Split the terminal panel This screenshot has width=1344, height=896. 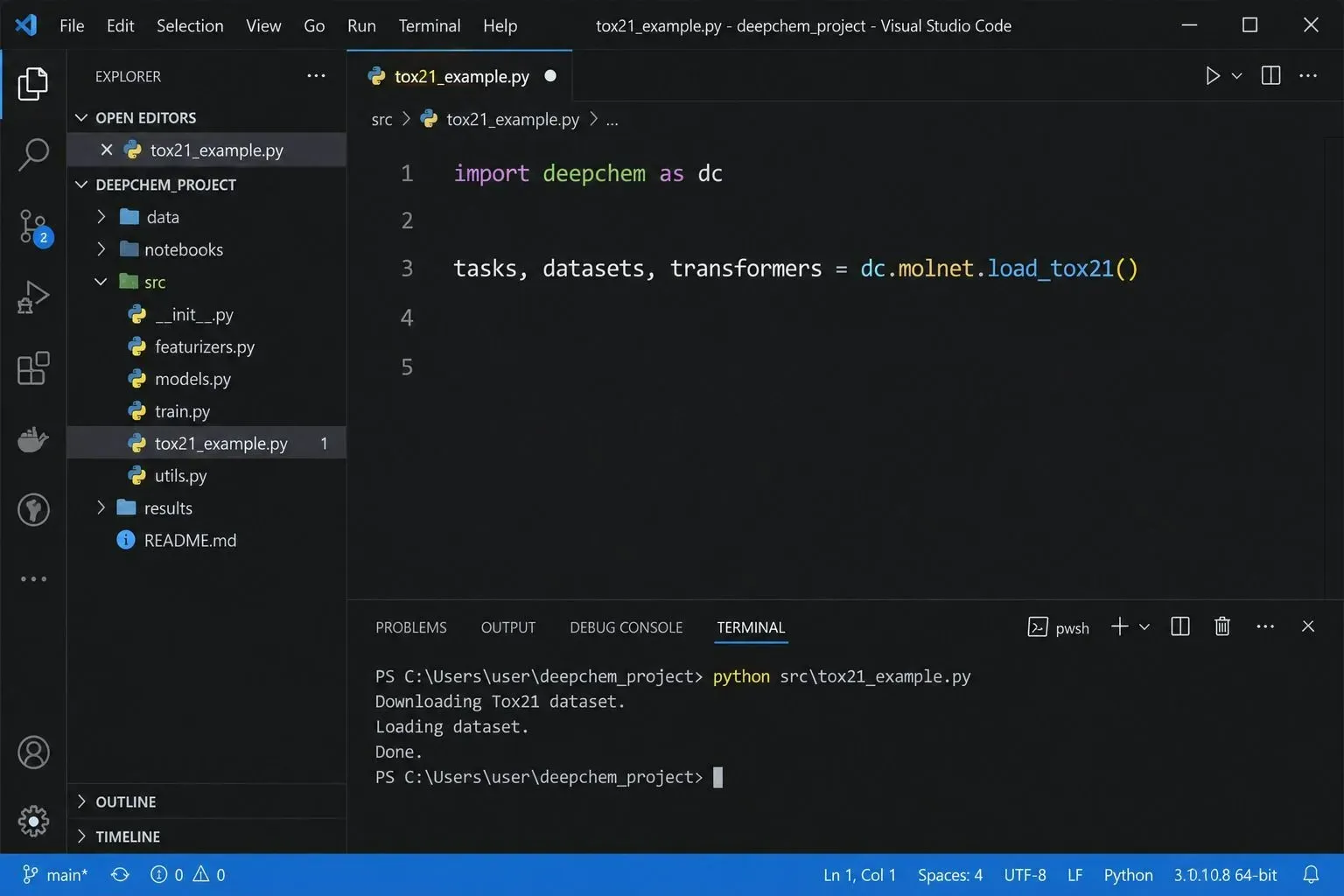pyautogui.click(x=1179, y=626)
